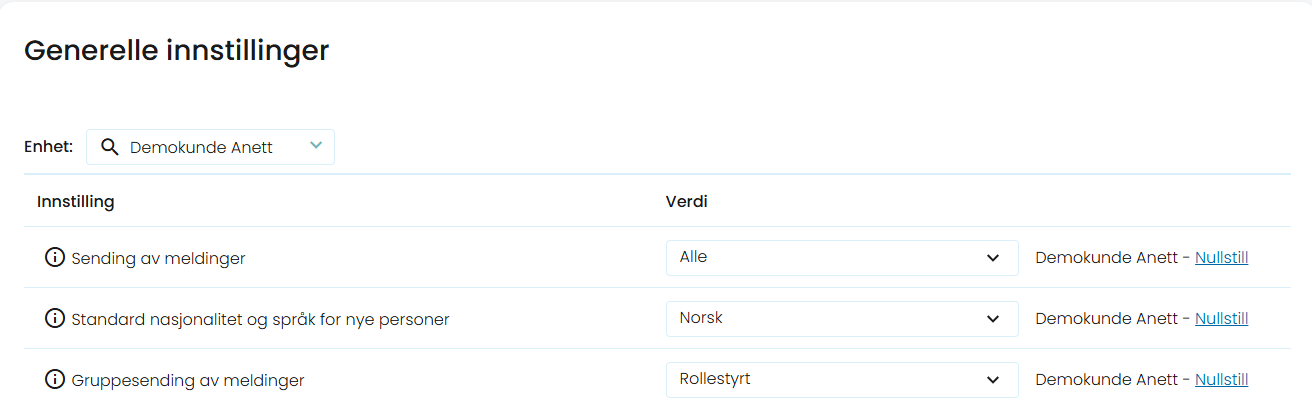
Task: Open the Norsk language dropdown
Action: (x=842, y=319)
